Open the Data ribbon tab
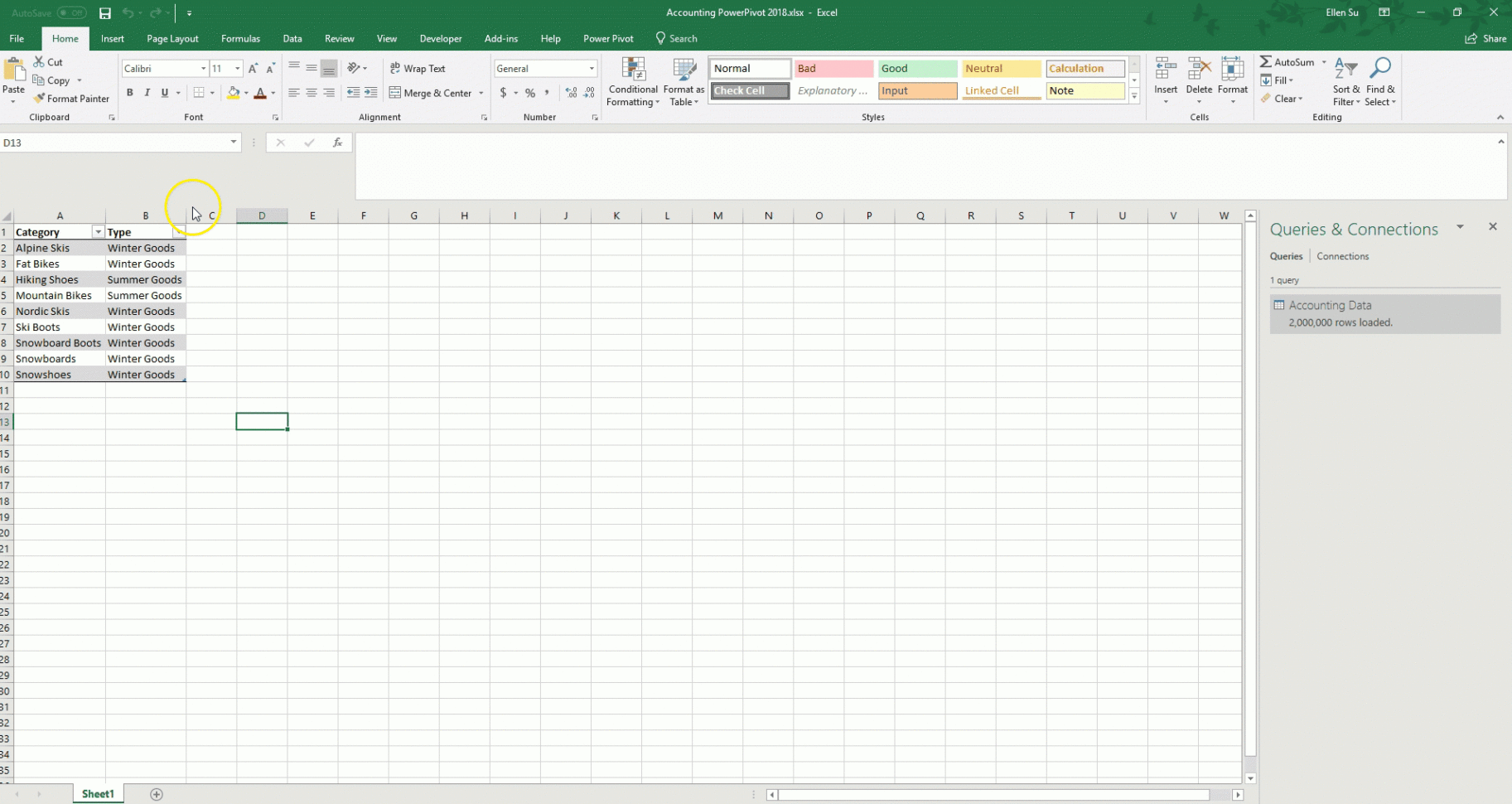 (x=292, y=38)
